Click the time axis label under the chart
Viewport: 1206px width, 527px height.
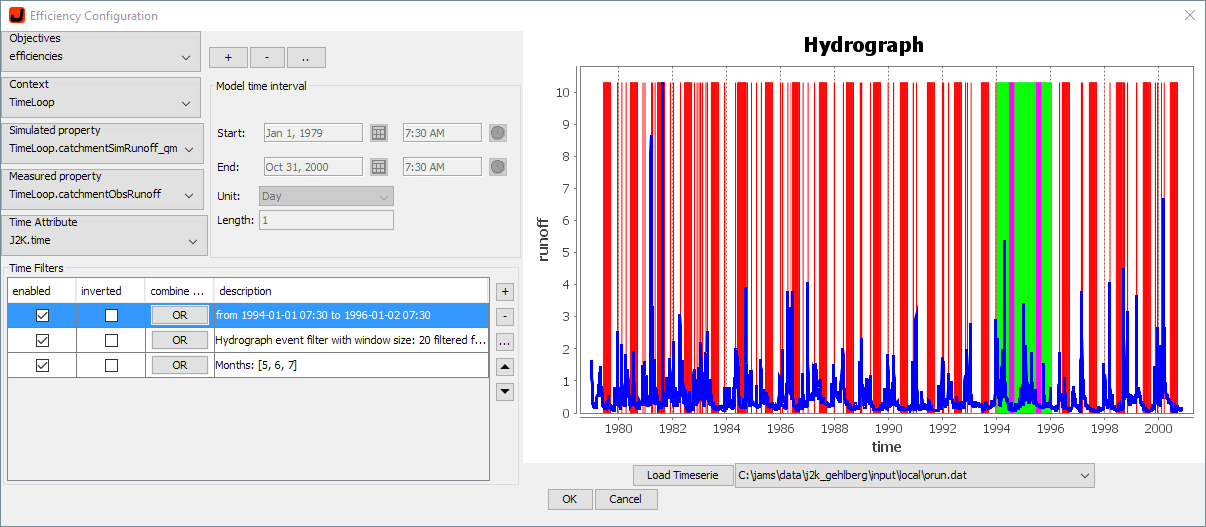click(887, 446)
